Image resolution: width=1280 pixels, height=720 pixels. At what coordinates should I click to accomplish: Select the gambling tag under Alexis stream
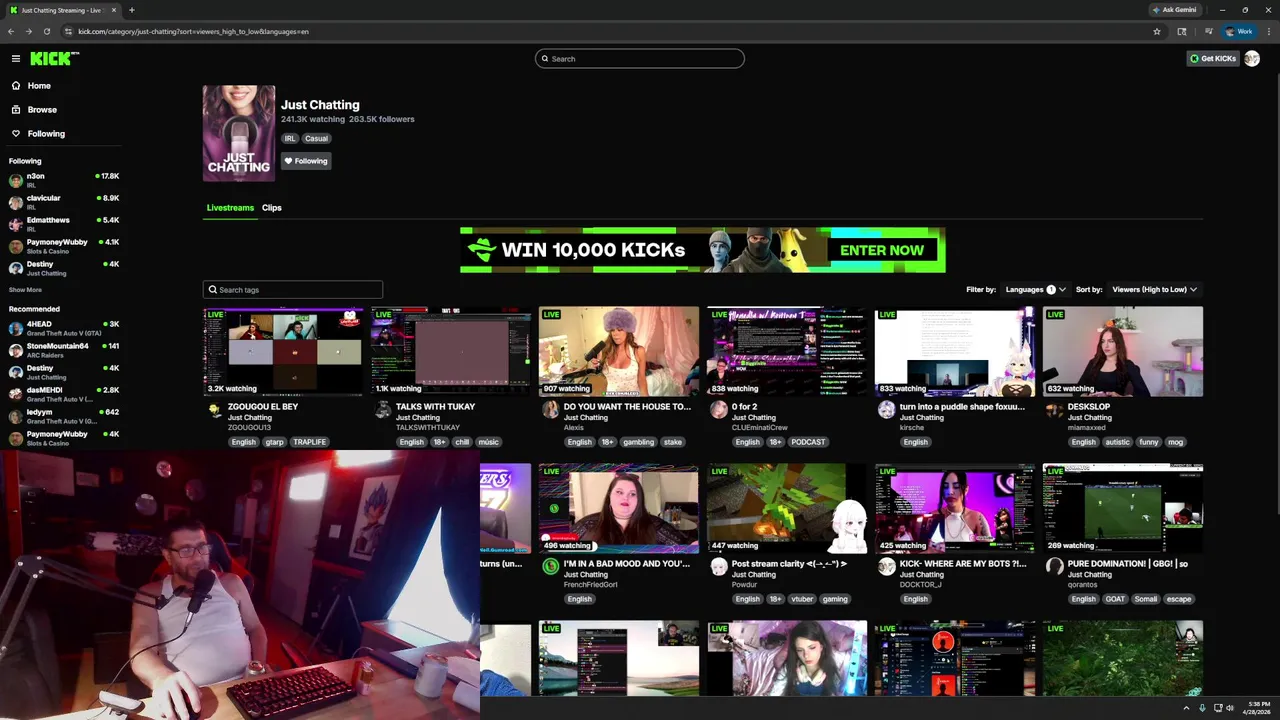[638, 442]
